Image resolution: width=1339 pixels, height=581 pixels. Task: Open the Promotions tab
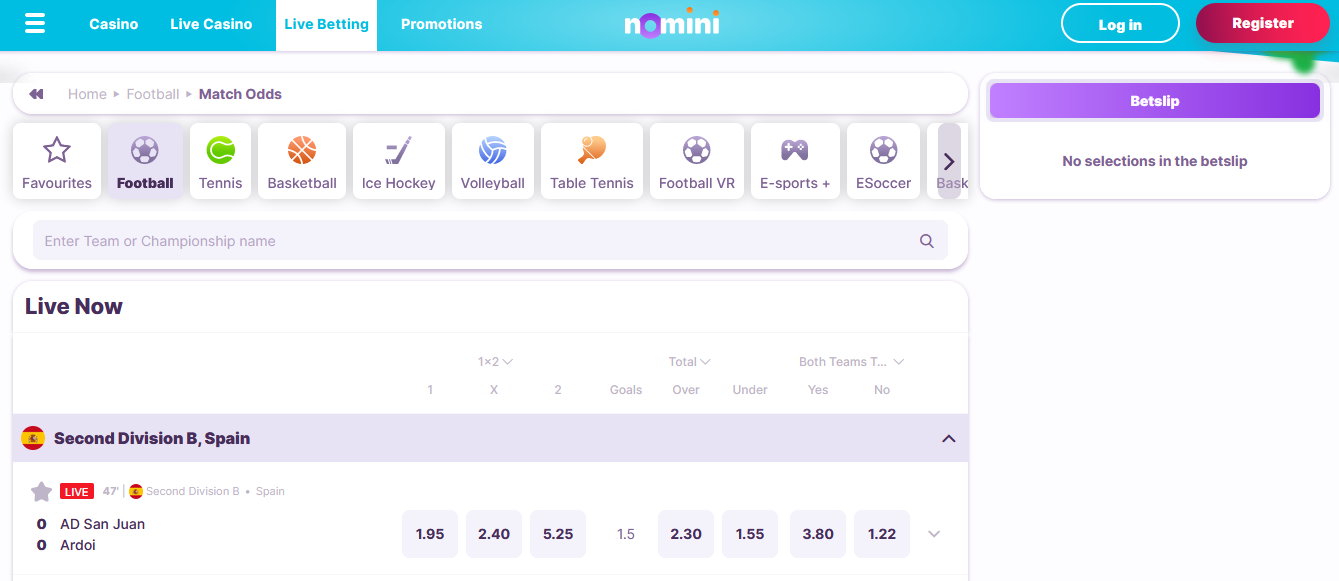(x=441, y=24)
